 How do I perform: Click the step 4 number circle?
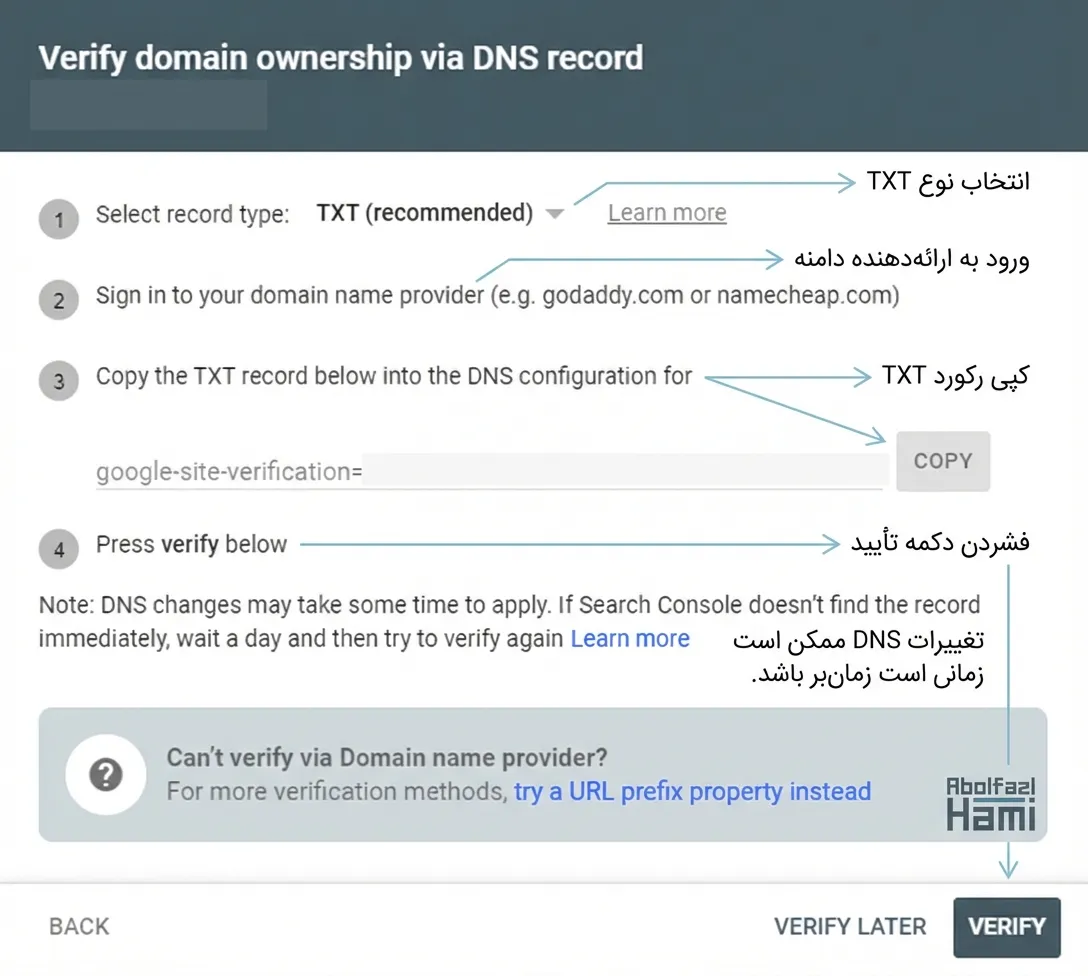click(59, 549)
